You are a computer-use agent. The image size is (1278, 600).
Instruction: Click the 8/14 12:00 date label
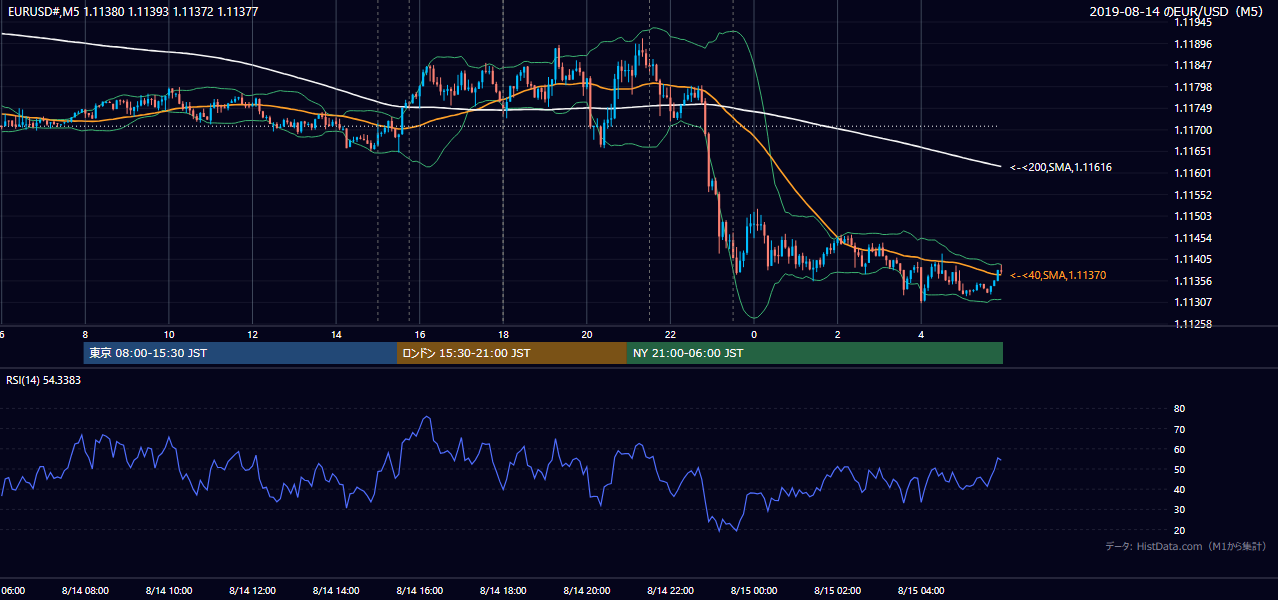[x=253, y=591]
